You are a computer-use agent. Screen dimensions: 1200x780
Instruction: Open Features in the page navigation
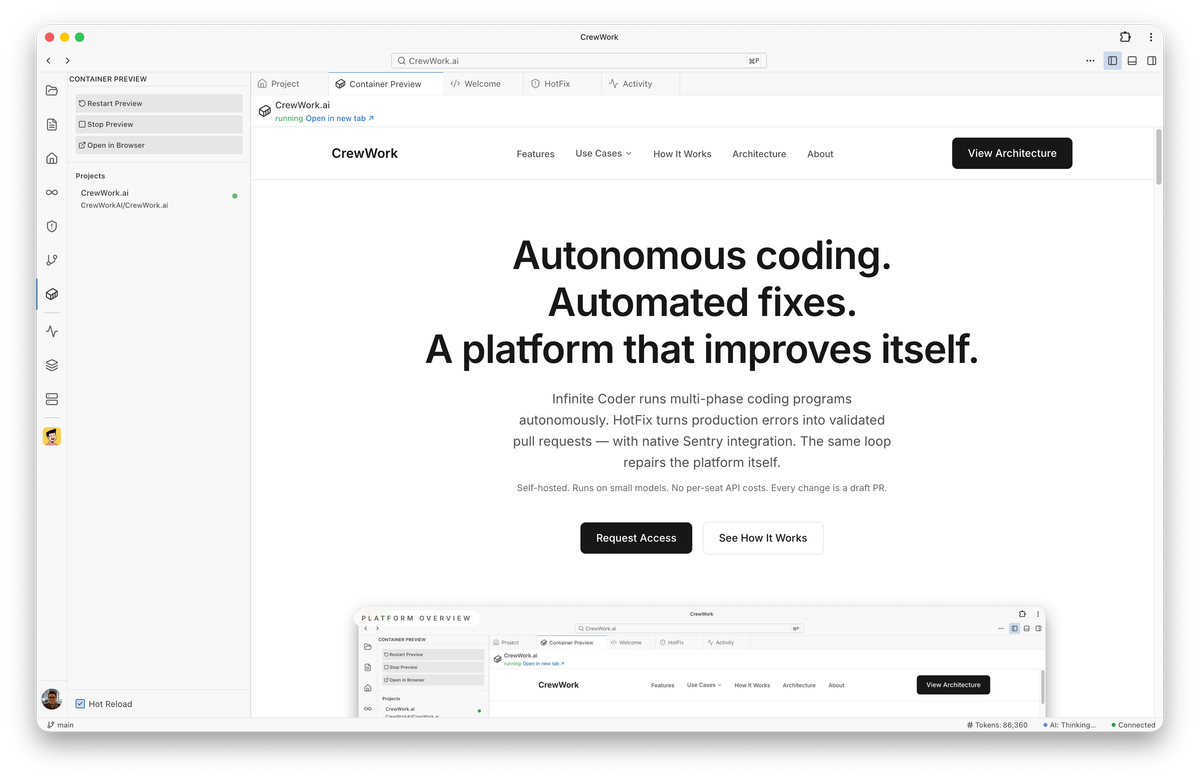[x=536, y=154]
